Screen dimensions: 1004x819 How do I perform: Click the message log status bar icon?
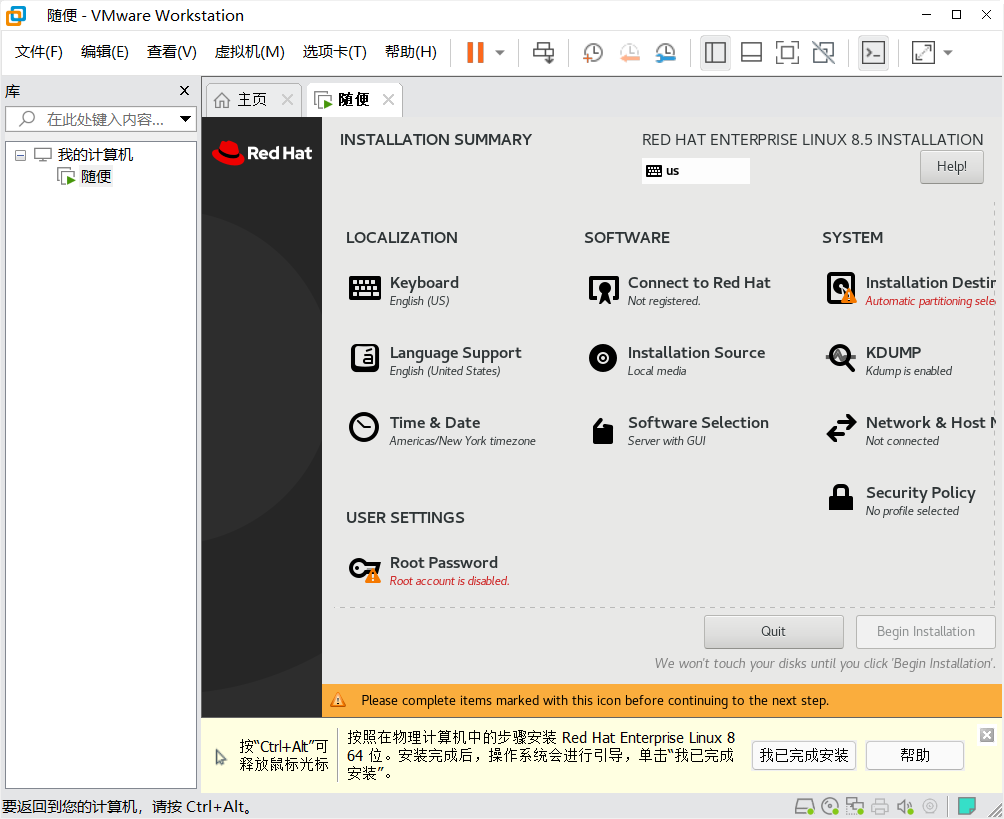coord(966,806)
